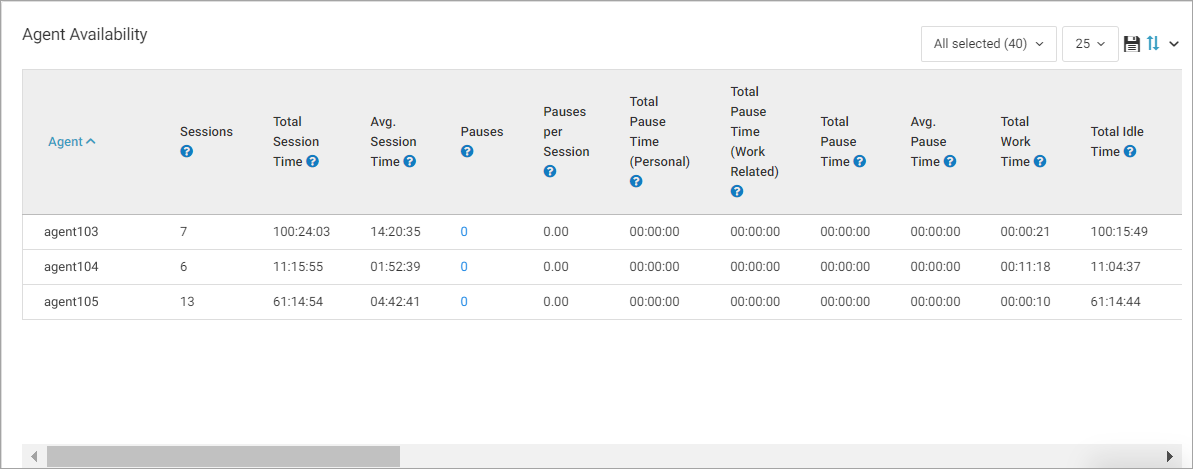The image size is (1193, 469).
Task: Open help icon beside Total Session Time
Action: point(312,161)
